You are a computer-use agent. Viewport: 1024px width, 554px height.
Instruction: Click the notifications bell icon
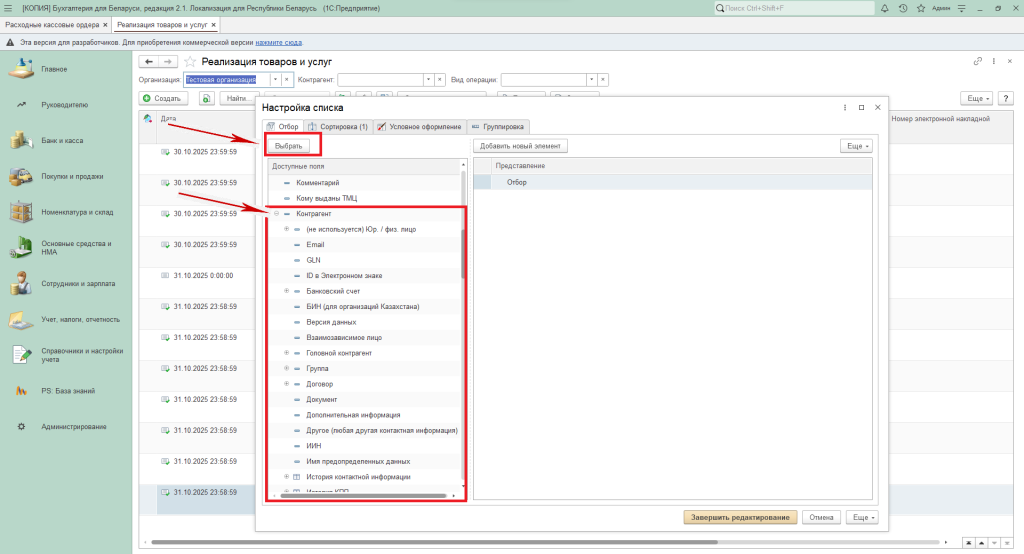[x=885, y=8]
